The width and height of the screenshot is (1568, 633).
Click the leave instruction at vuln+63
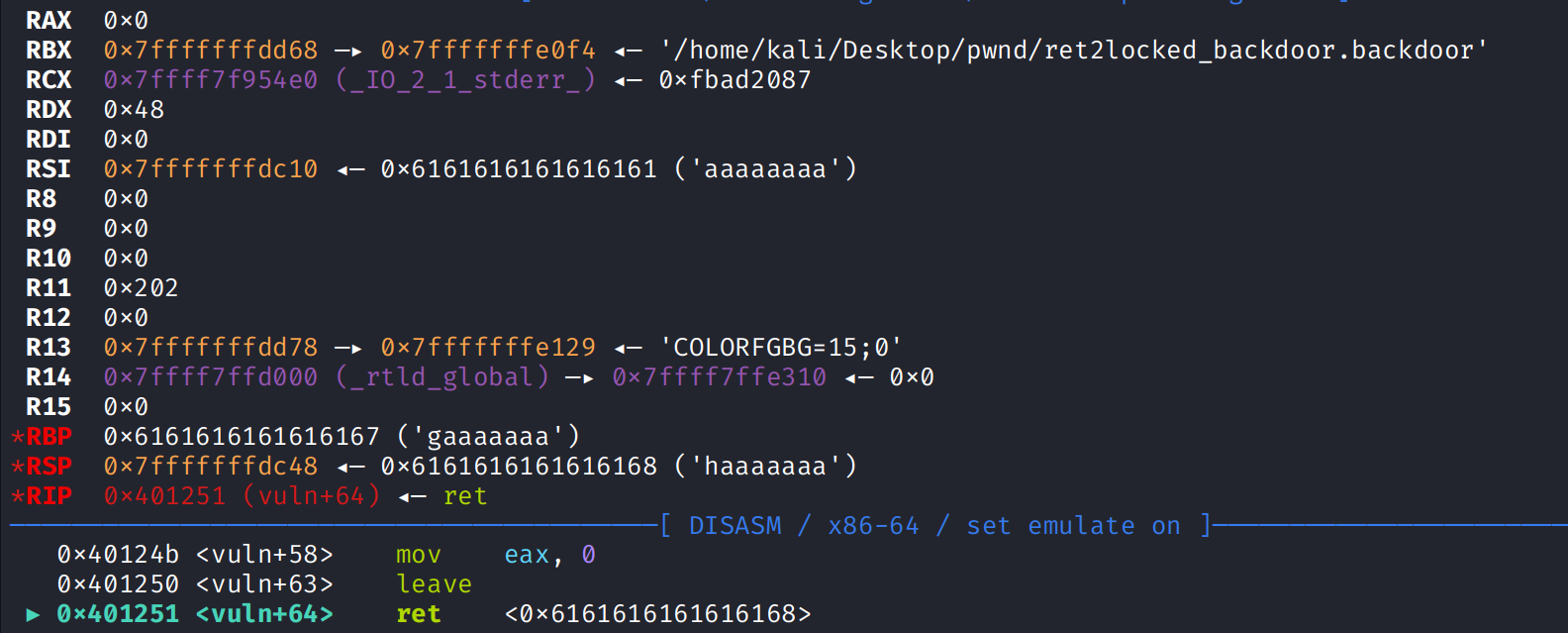[x=434, y=585]
